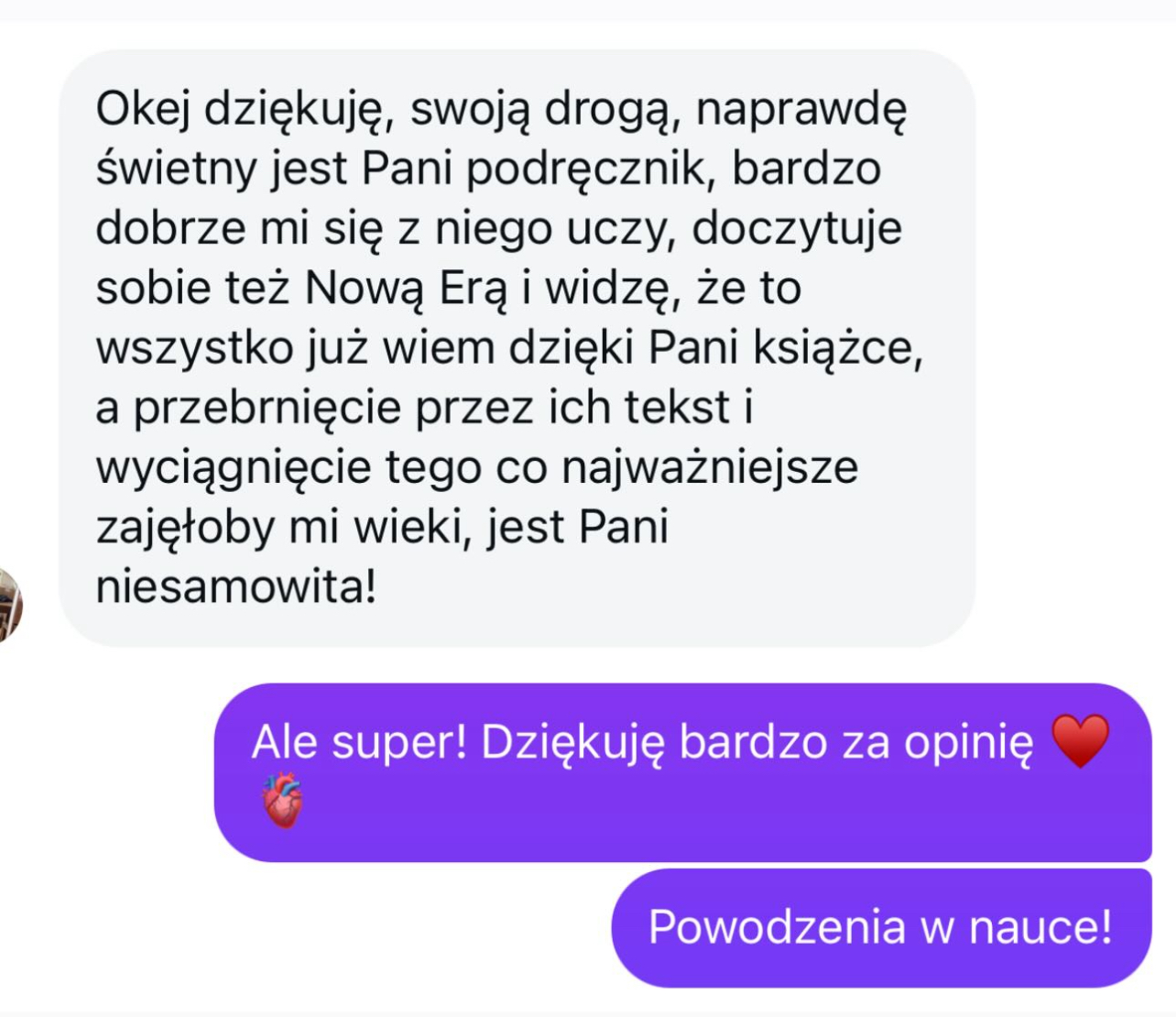Click the word 'opinię' in purple bubble

(969, 743)
